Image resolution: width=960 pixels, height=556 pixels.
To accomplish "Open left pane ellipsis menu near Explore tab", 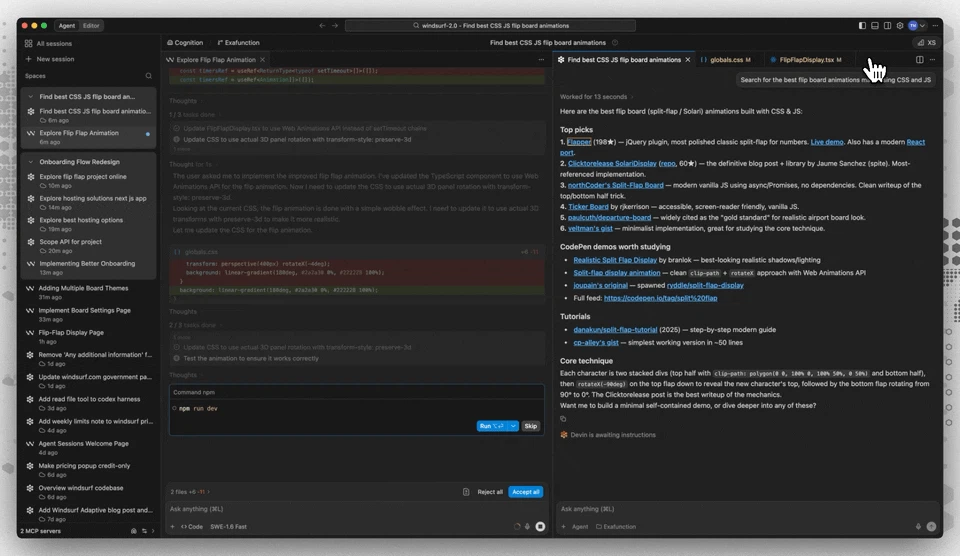I will click(541, 59).
